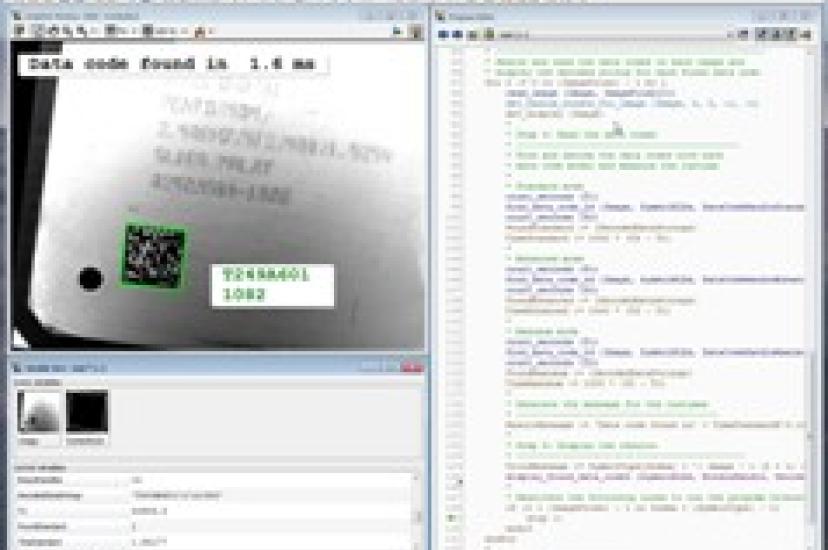Viewport: 828px width, 550px height.
Task: Click the third icon in the Program window toolbar
Action: click(474, 35)
